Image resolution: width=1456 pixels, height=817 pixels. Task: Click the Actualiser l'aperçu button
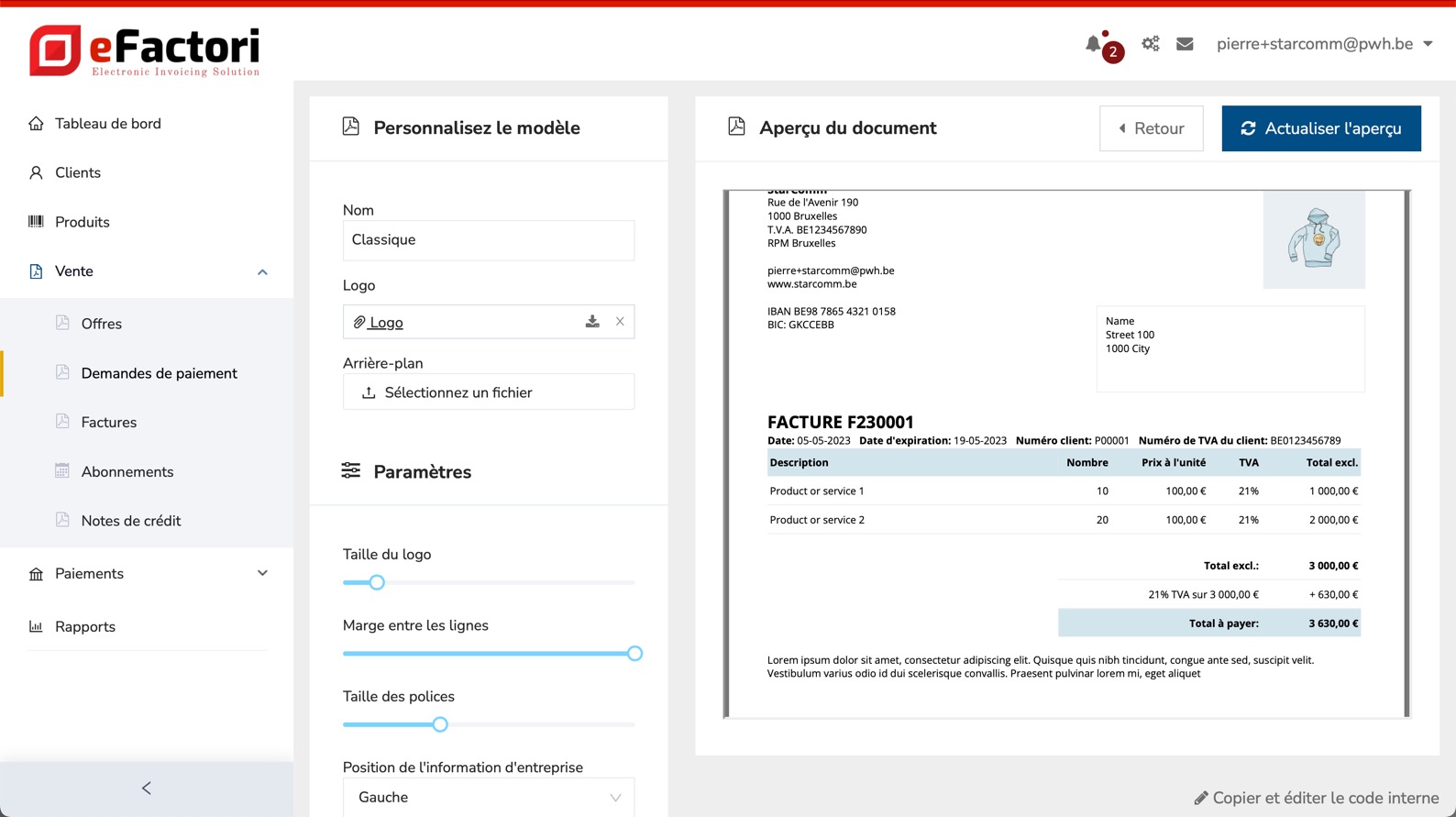(x=1320, y=128)
